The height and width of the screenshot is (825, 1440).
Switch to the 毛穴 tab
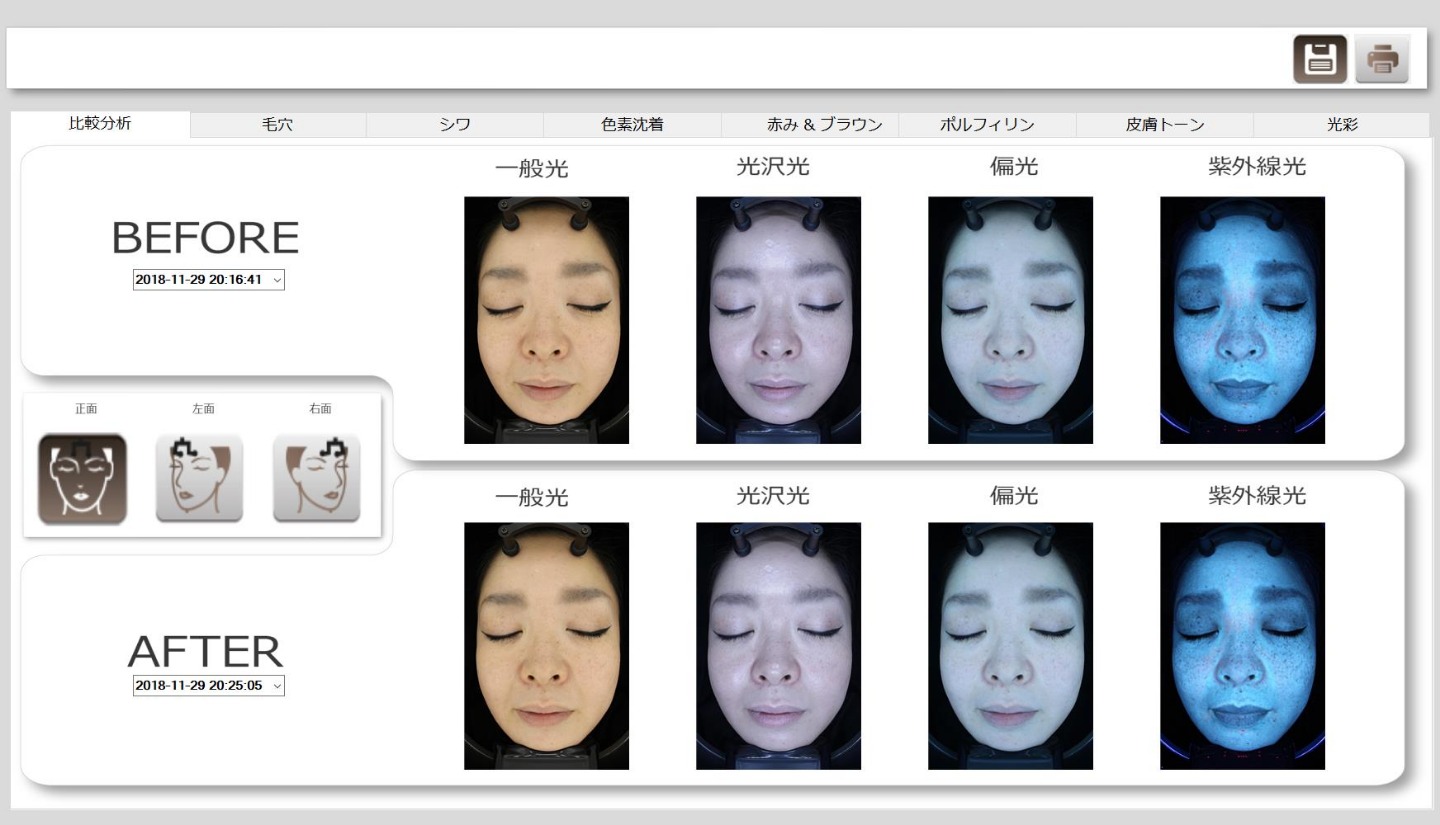277,125
